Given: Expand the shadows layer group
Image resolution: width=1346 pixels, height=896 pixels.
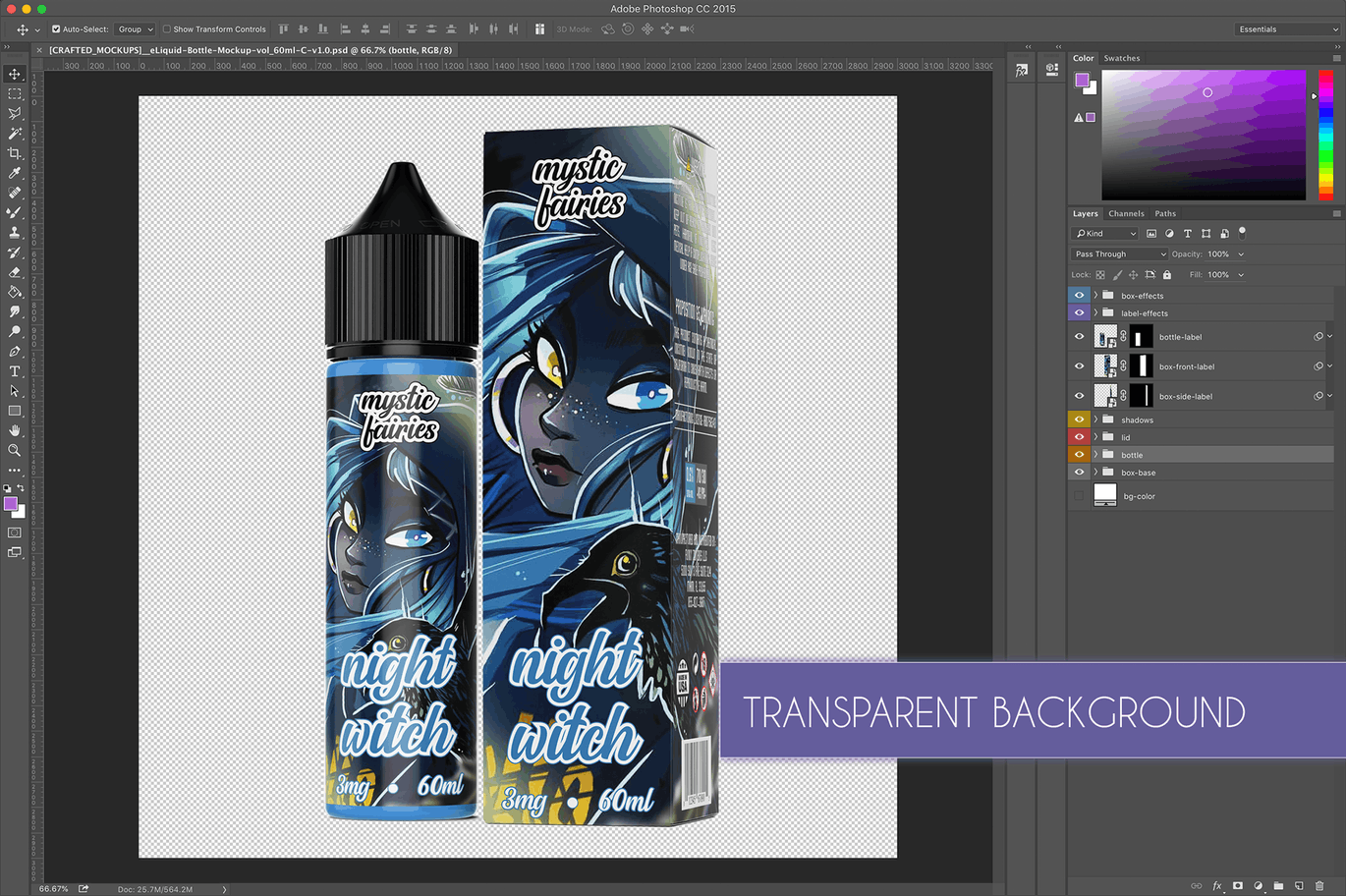Looking at the screenshot, I should [1097, 420].
